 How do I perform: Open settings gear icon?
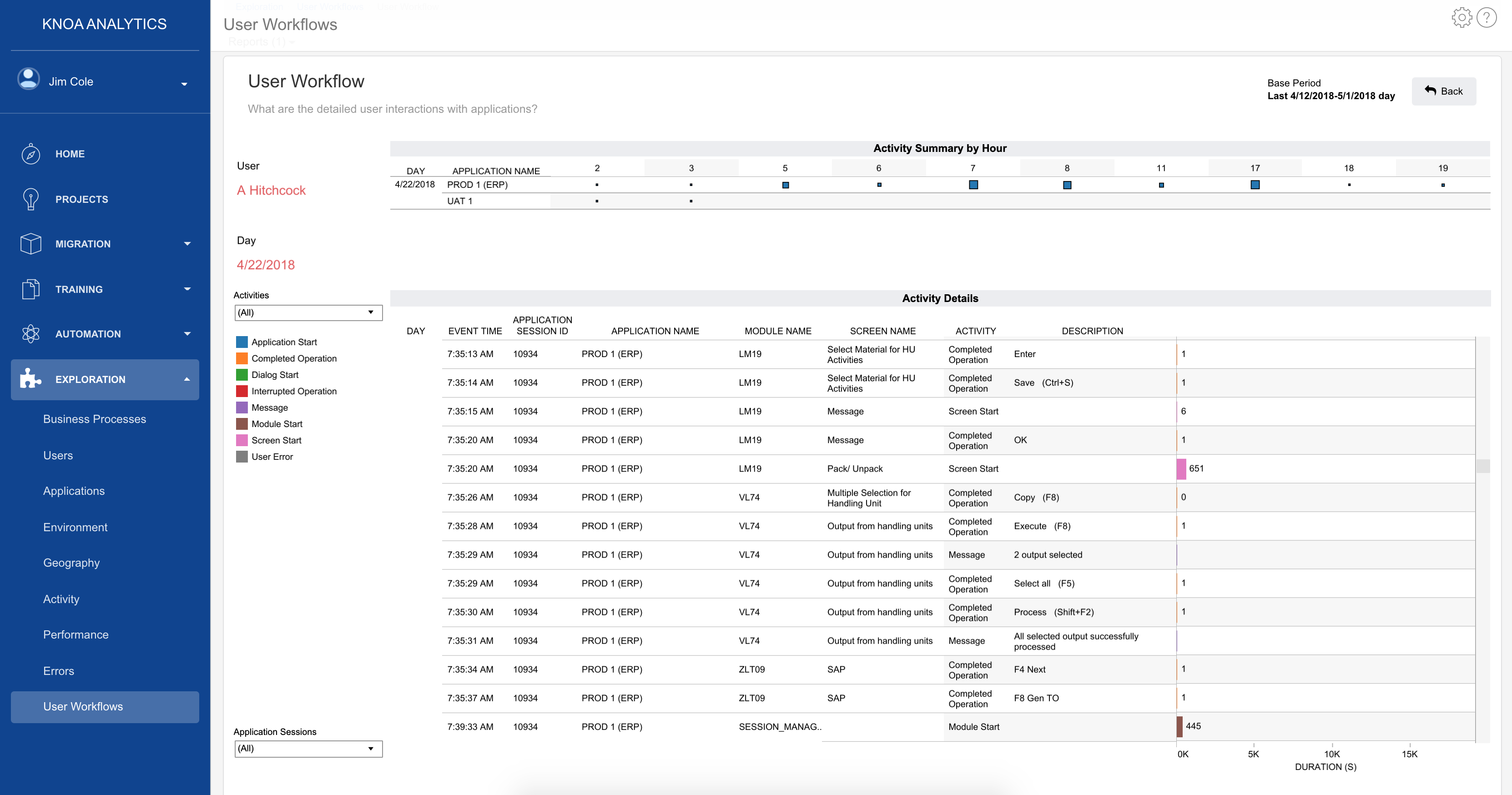pos(1462,18)
